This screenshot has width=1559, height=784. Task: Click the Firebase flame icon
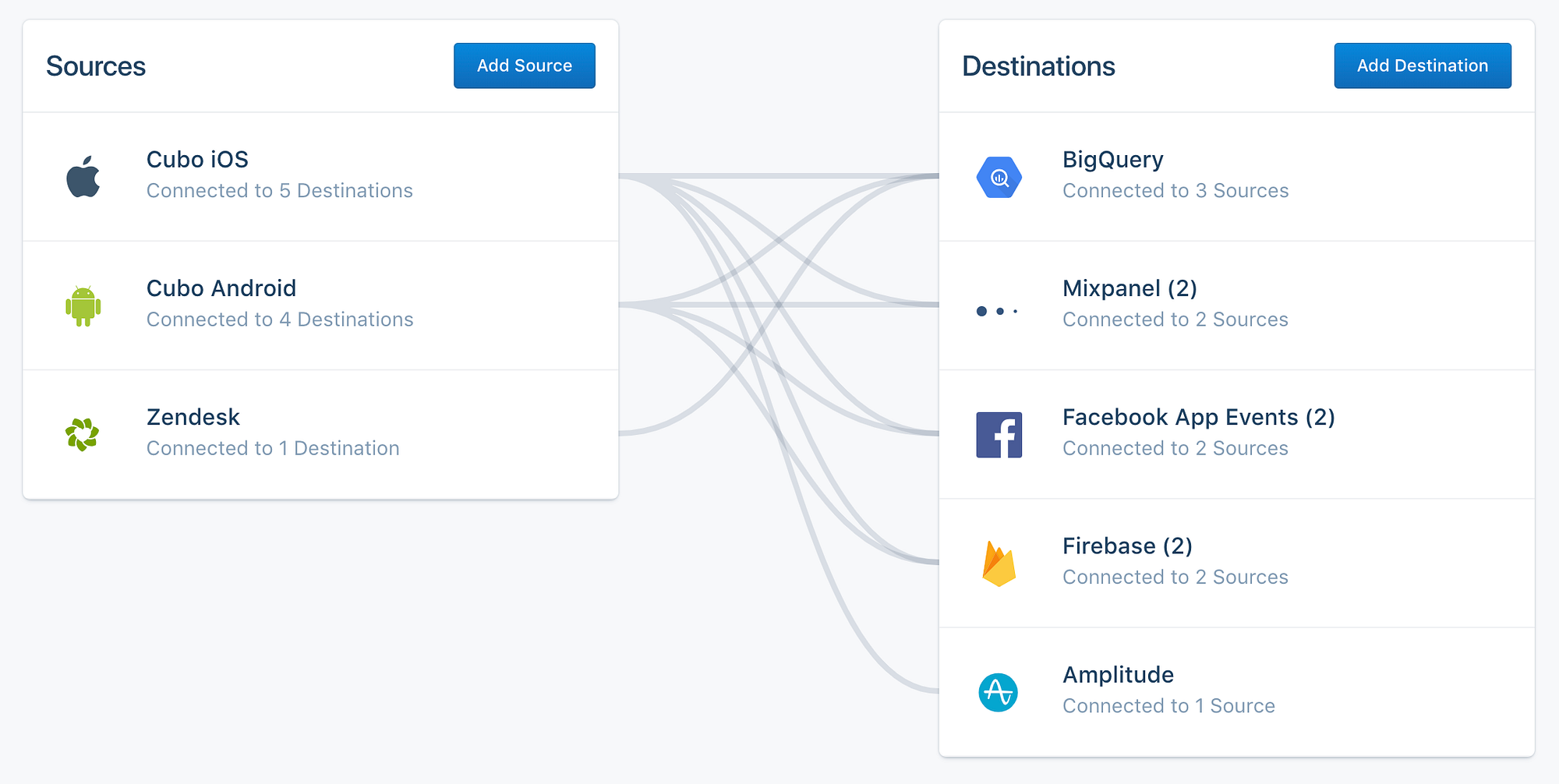point(999,563)
